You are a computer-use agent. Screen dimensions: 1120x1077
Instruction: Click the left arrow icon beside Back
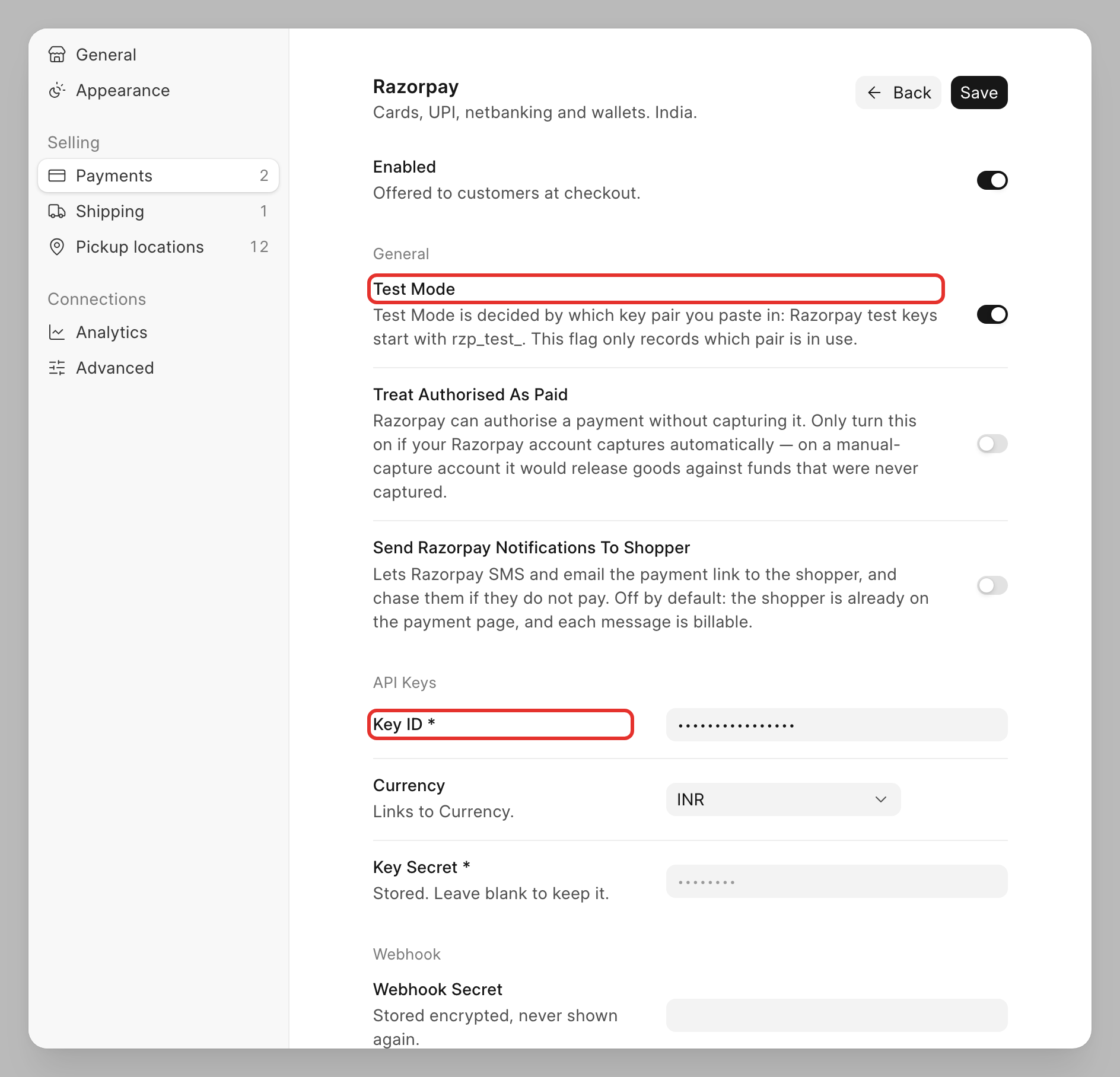point(874,93)
